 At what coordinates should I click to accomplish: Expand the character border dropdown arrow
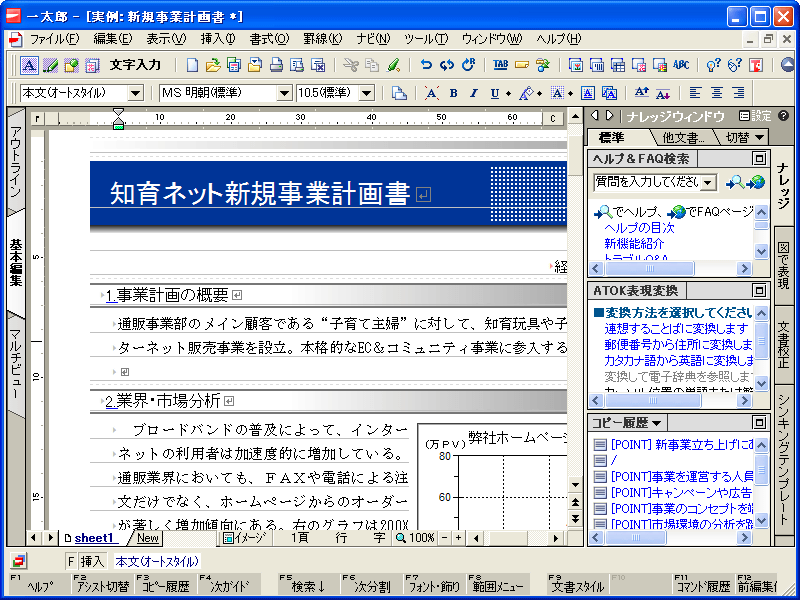[570, 93]
